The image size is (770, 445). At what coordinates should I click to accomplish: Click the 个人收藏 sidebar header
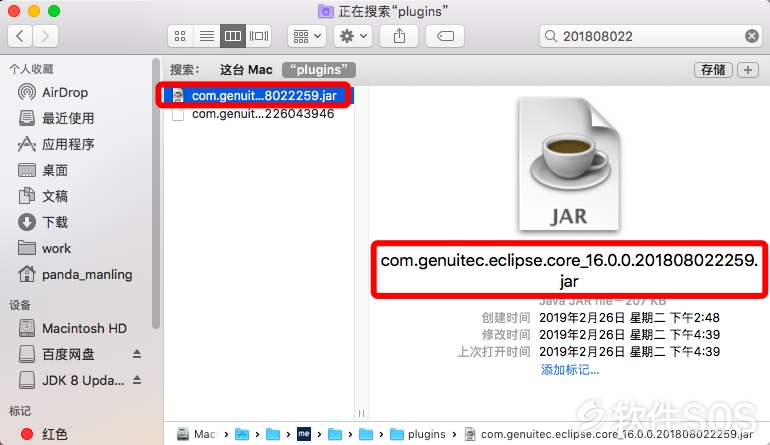click(31, 69)
